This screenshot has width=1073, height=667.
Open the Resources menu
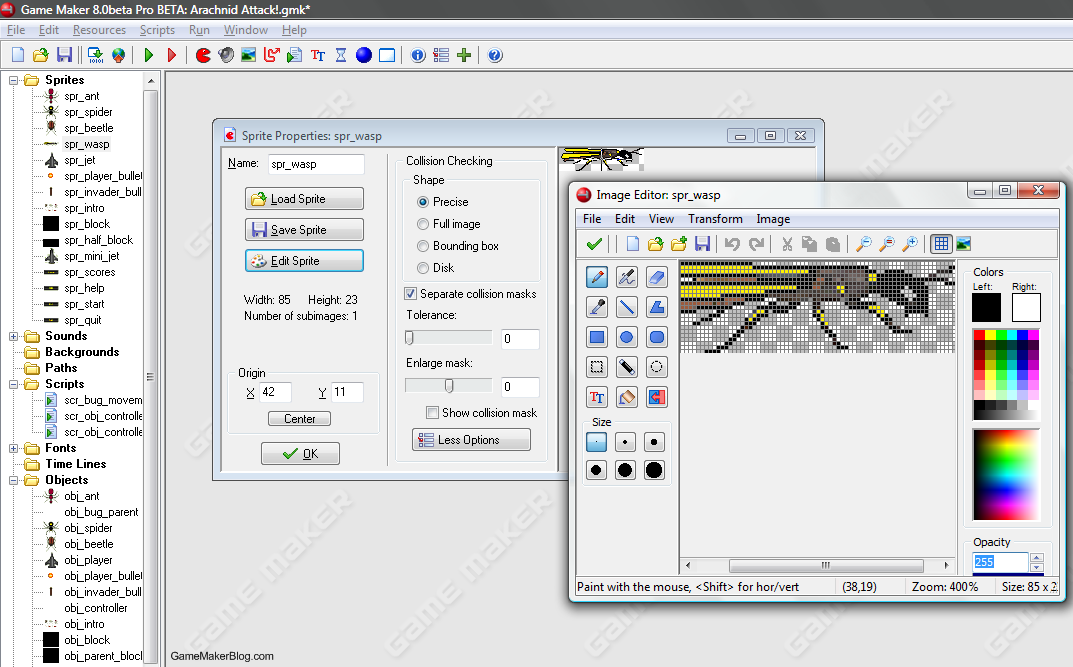(x=99, y=30)
